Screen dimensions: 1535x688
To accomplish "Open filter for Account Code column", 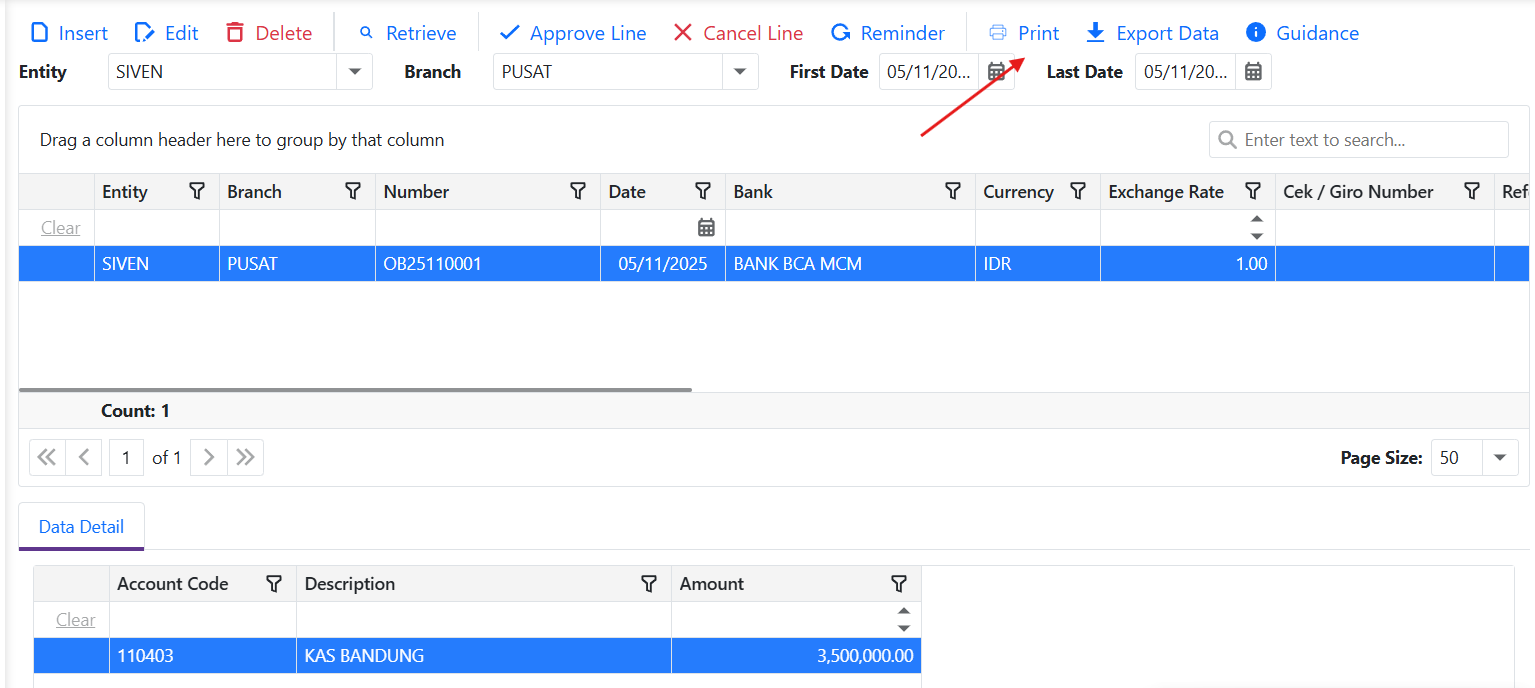I will (274, 583).
